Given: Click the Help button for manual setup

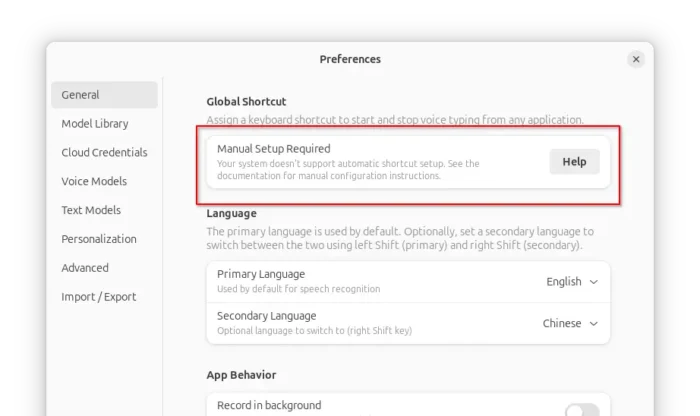Looking at the screenshot, I should coord(574,162).
